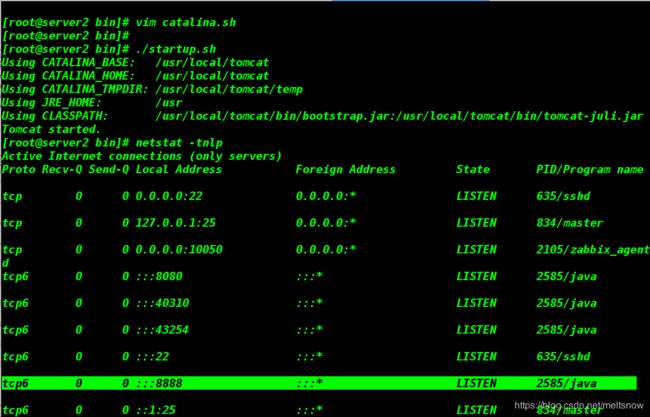
Task: Click 'bootstrap.jar' in the CLASSPATH line
Action: pos(345,116)
